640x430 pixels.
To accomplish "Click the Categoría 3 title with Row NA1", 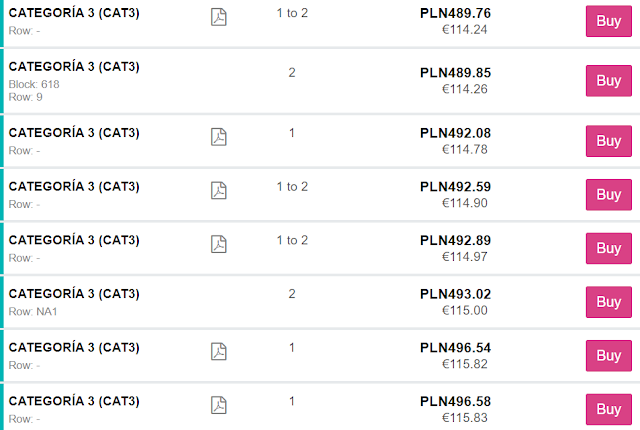I will pyautogui.click(x=74, y=293).
